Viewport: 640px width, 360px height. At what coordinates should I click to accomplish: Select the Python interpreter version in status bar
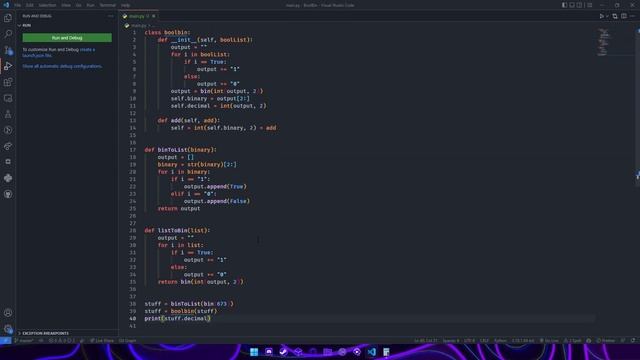coord(523,340)
